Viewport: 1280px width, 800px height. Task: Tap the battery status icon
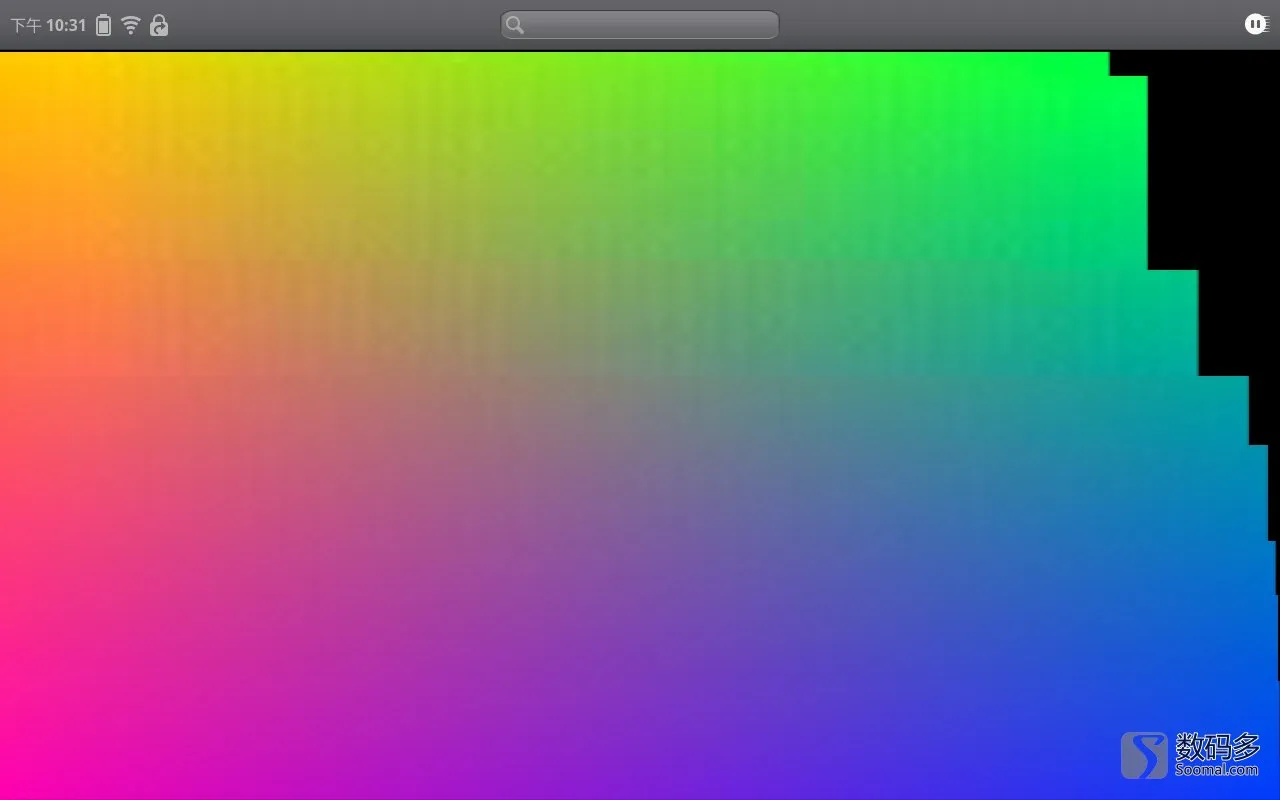point(103,25)
